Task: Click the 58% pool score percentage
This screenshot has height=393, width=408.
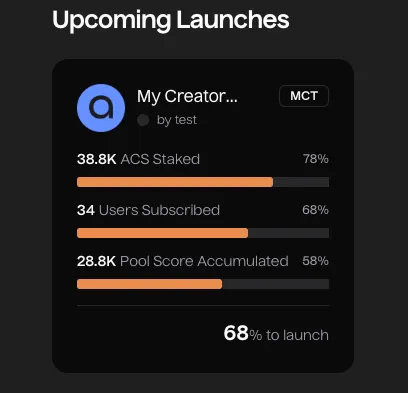Action: point(315,261)
